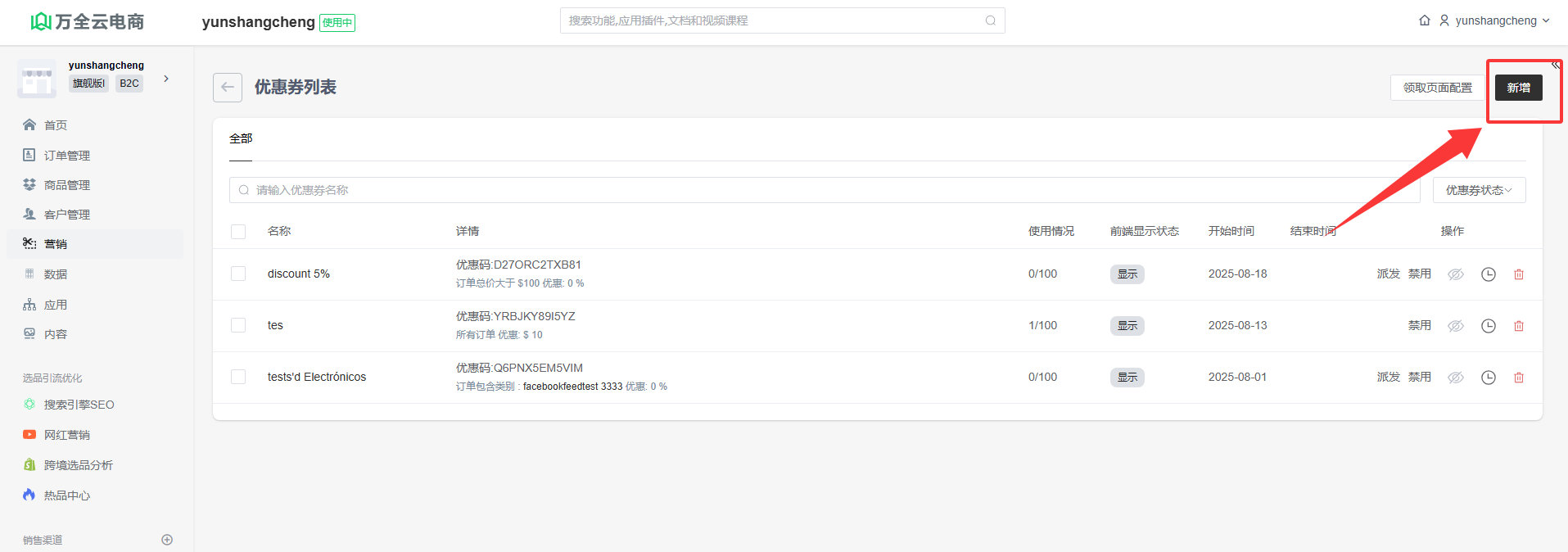Collapse panel using double-chevron icon at top right
The width and height of the screenshot is (1568, 552).
point(1555,66)
